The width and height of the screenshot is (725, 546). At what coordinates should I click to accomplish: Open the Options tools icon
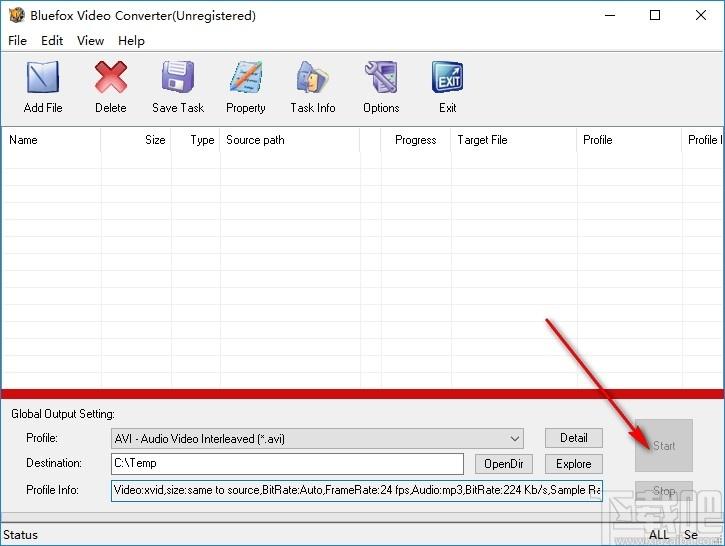381,77
